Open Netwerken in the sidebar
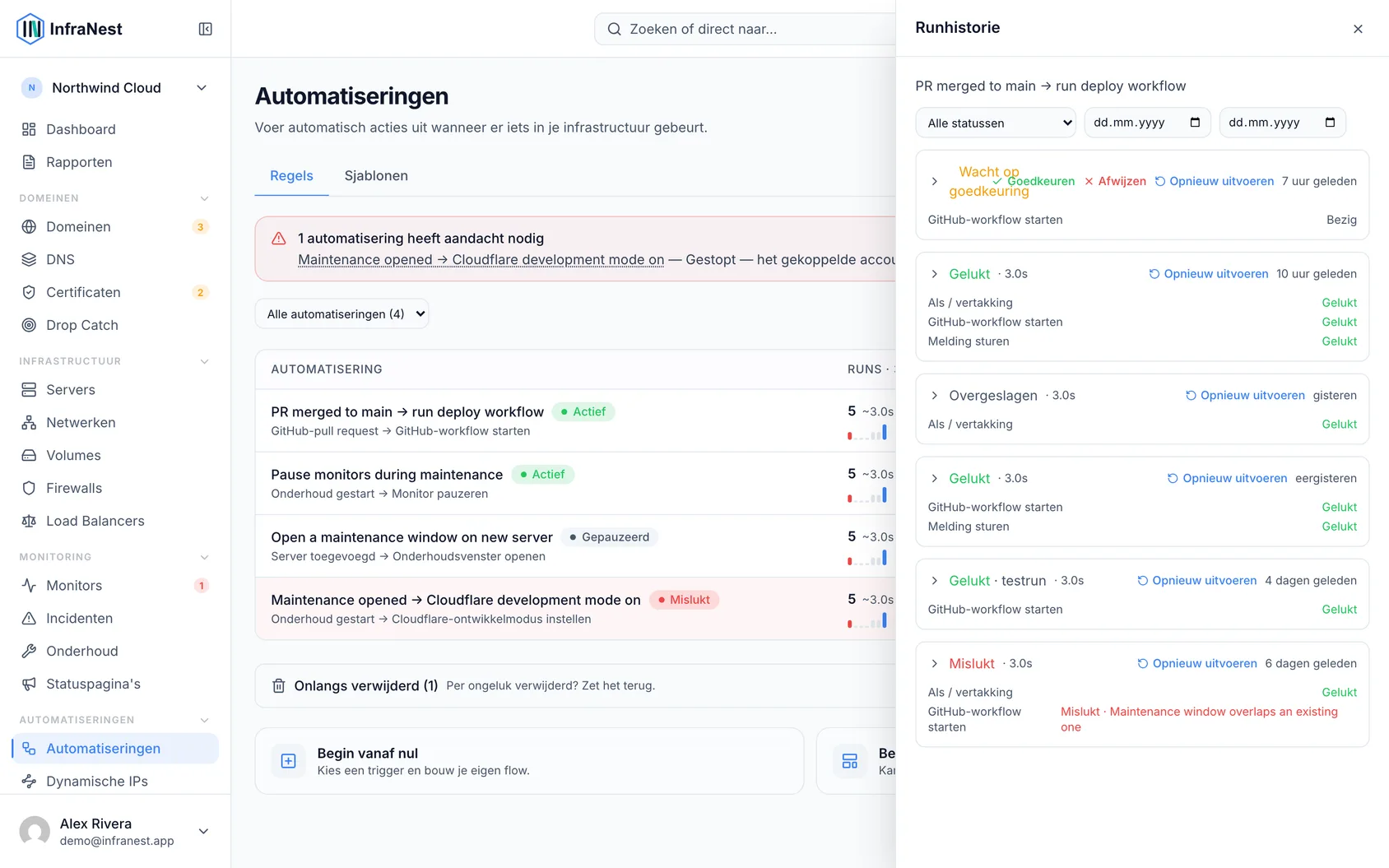This screenshot has height=868, width=1389. [x=115, y=422]
